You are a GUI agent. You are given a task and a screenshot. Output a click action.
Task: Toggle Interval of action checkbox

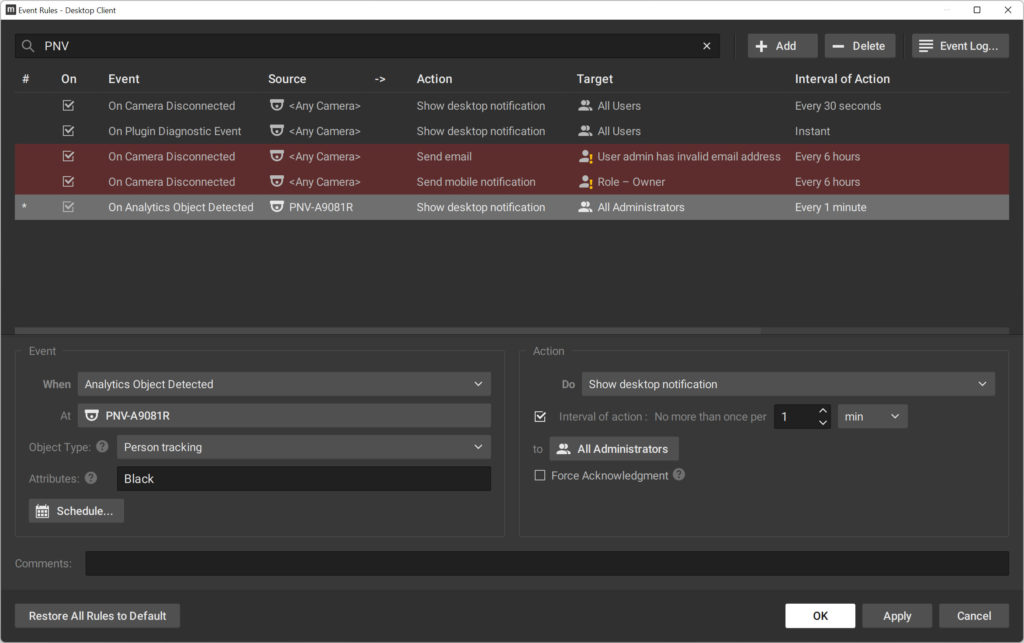point(540,416)
